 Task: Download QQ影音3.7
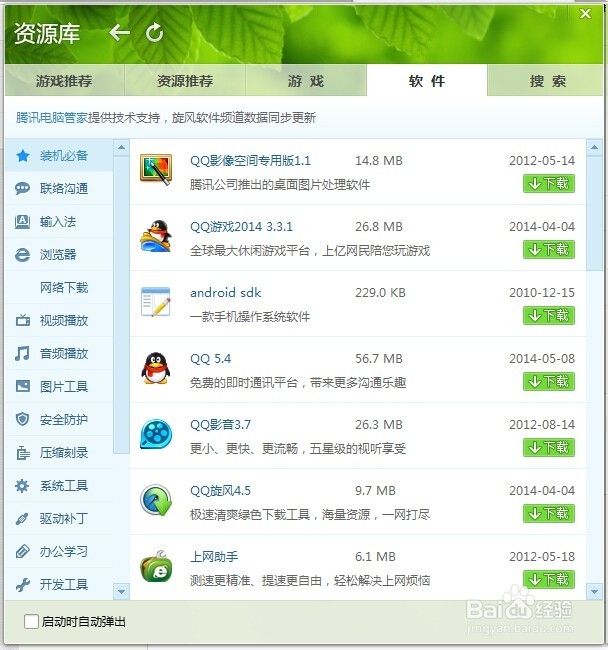[x=549, y=448]
